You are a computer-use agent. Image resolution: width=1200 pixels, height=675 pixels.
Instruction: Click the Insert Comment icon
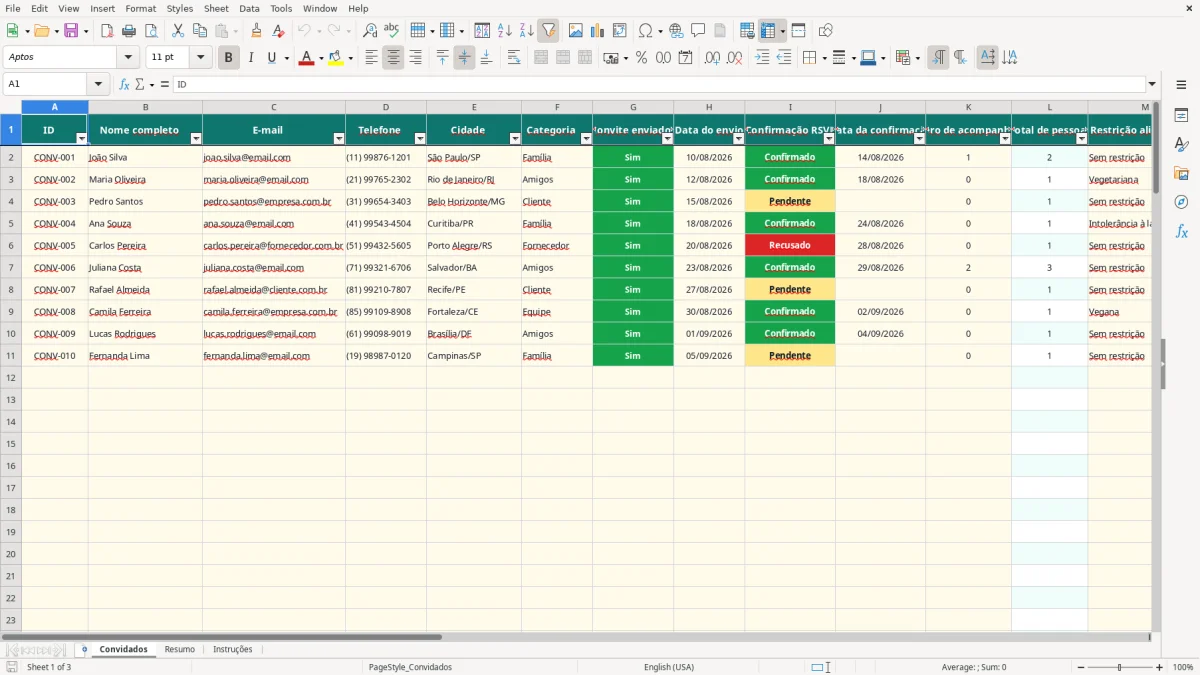click(x=699, y=31)
